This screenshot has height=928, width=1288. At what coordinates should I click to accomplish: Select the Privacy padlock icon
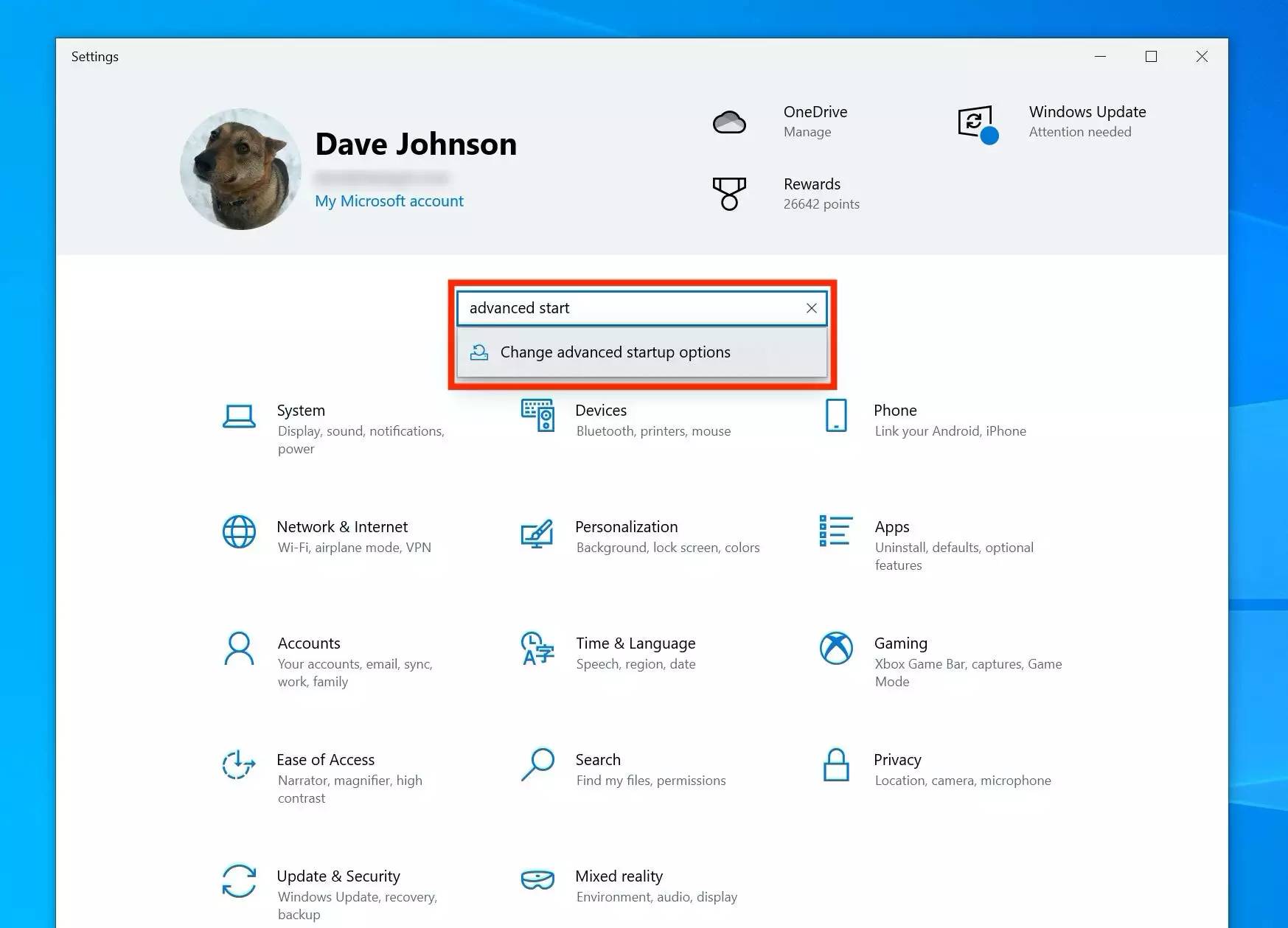(x=836, y=765)
